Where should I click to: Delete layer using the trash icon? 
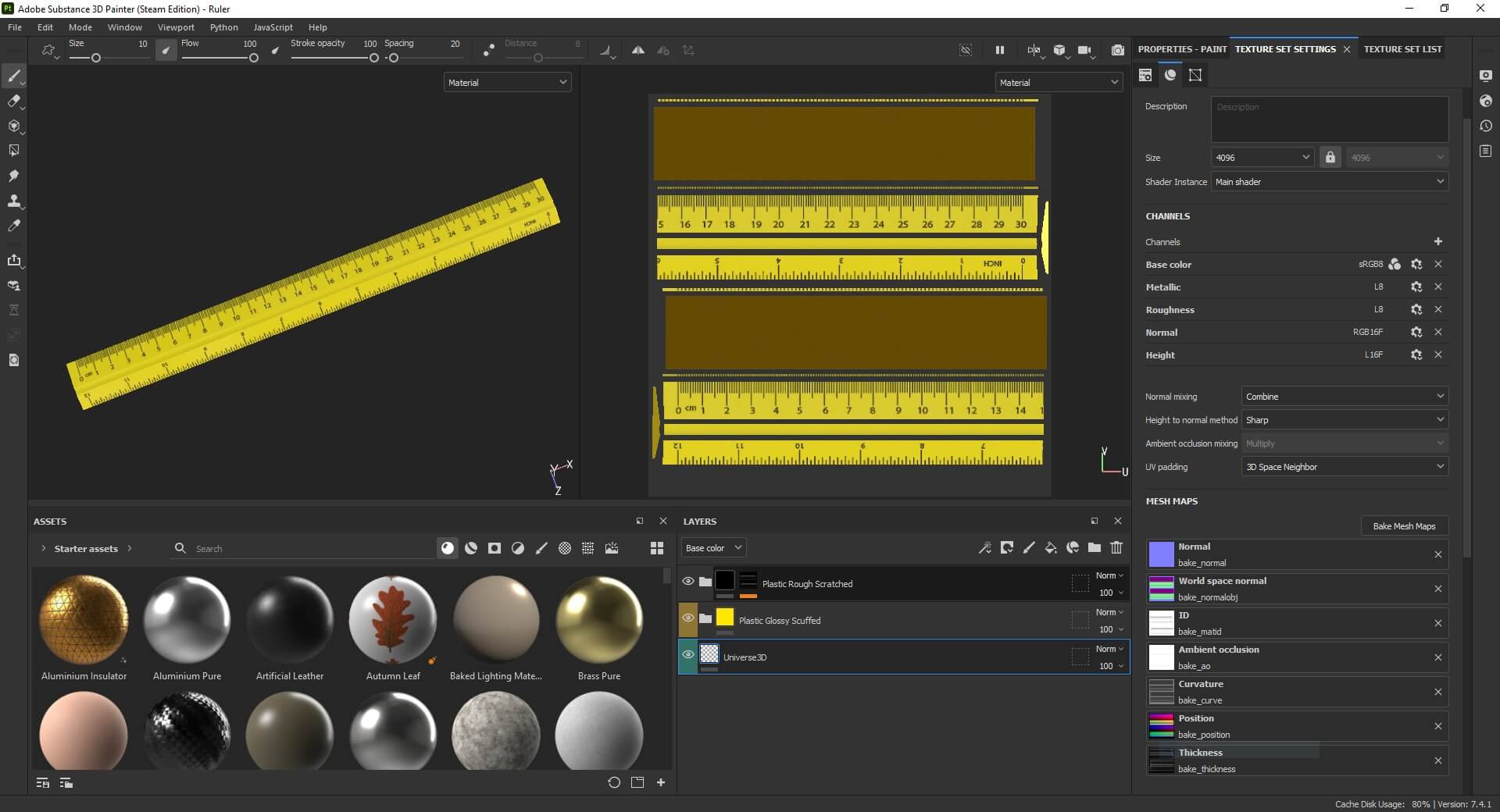coord(1116,547)
